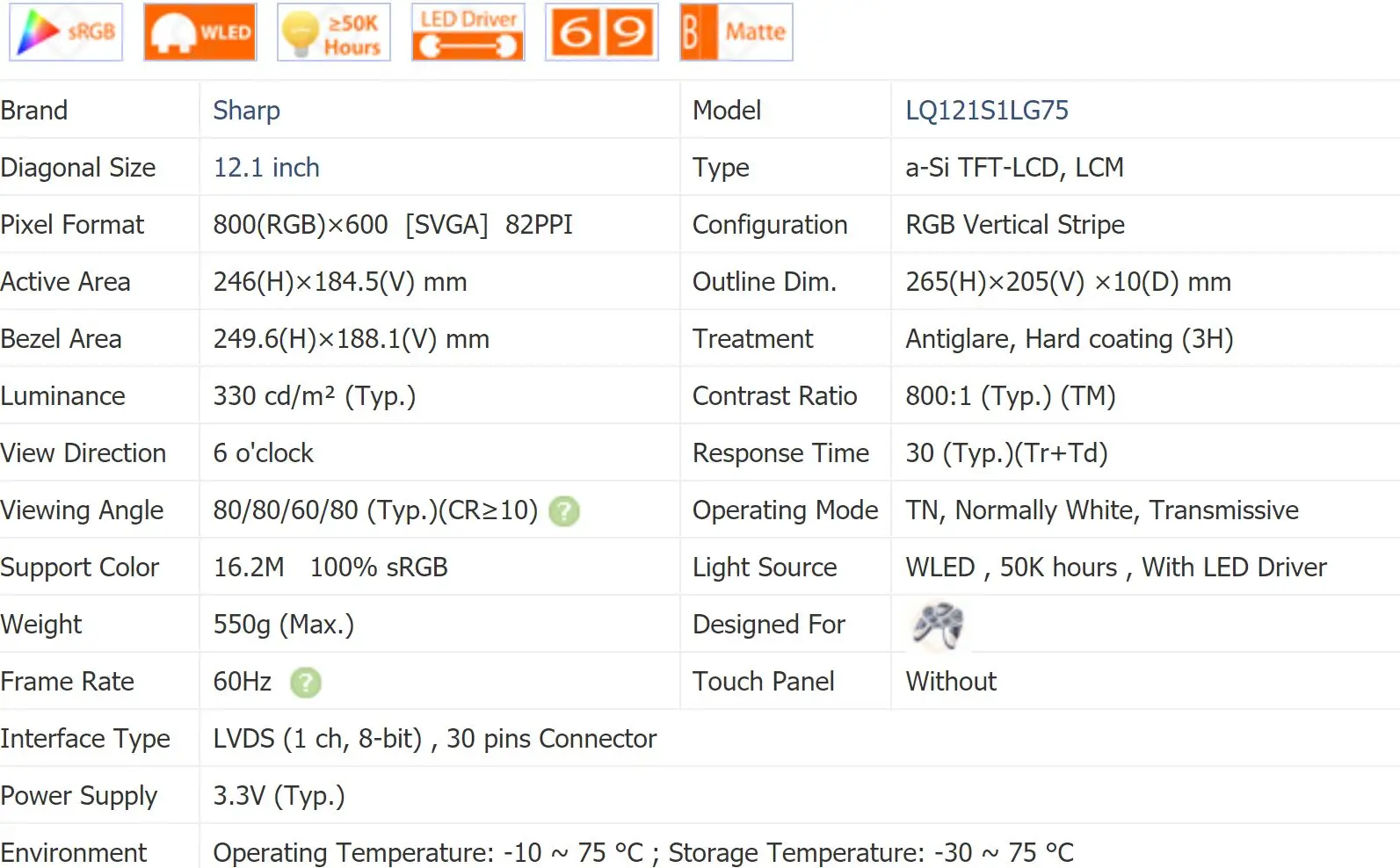Select the contrast ratio value 800:1 (Typ.) (TM)
The width and height of the screenshot is (1400, 868).
click(x=1011, y=396)
